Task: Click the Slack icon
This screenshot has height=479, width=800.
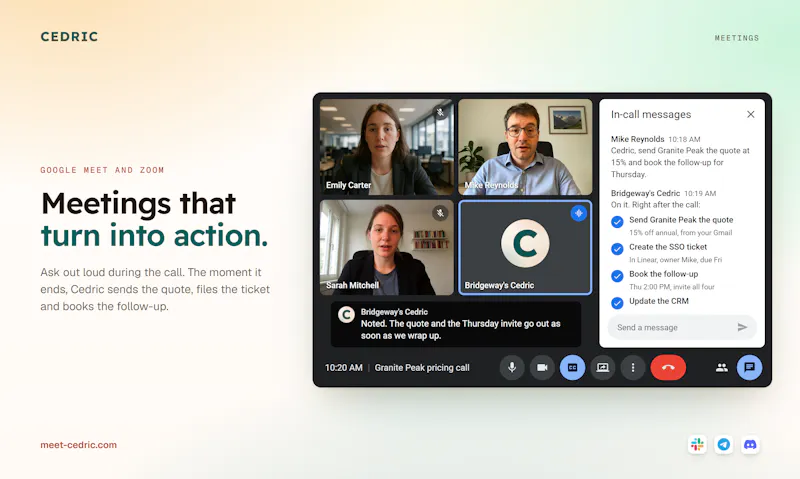Action: (697, 444)
